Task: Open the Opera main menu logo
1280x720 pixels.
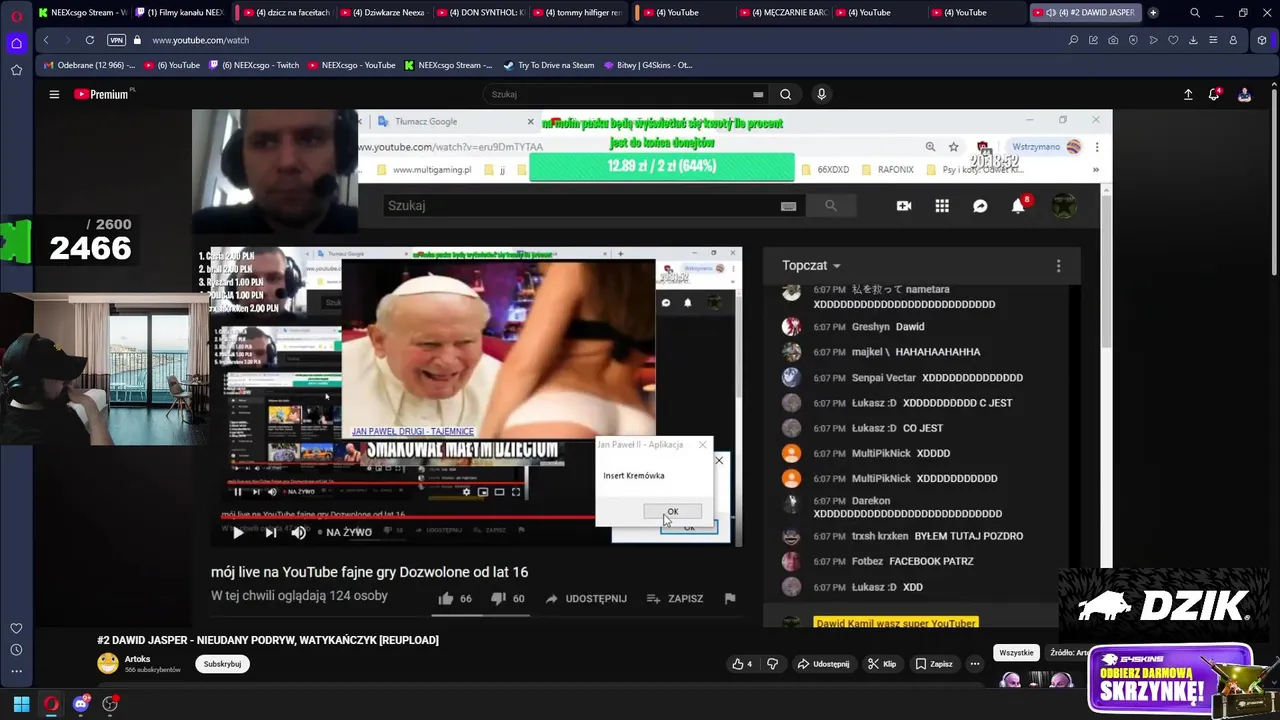Action: 16,17
